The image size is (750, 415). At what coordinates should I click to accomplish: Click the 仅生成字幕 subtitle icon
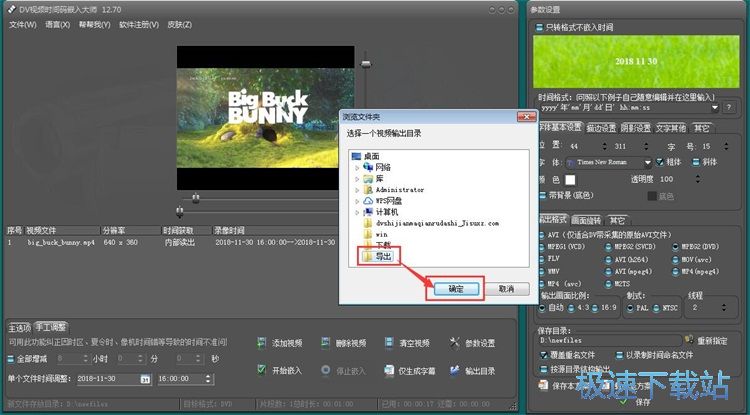point(389,371)
